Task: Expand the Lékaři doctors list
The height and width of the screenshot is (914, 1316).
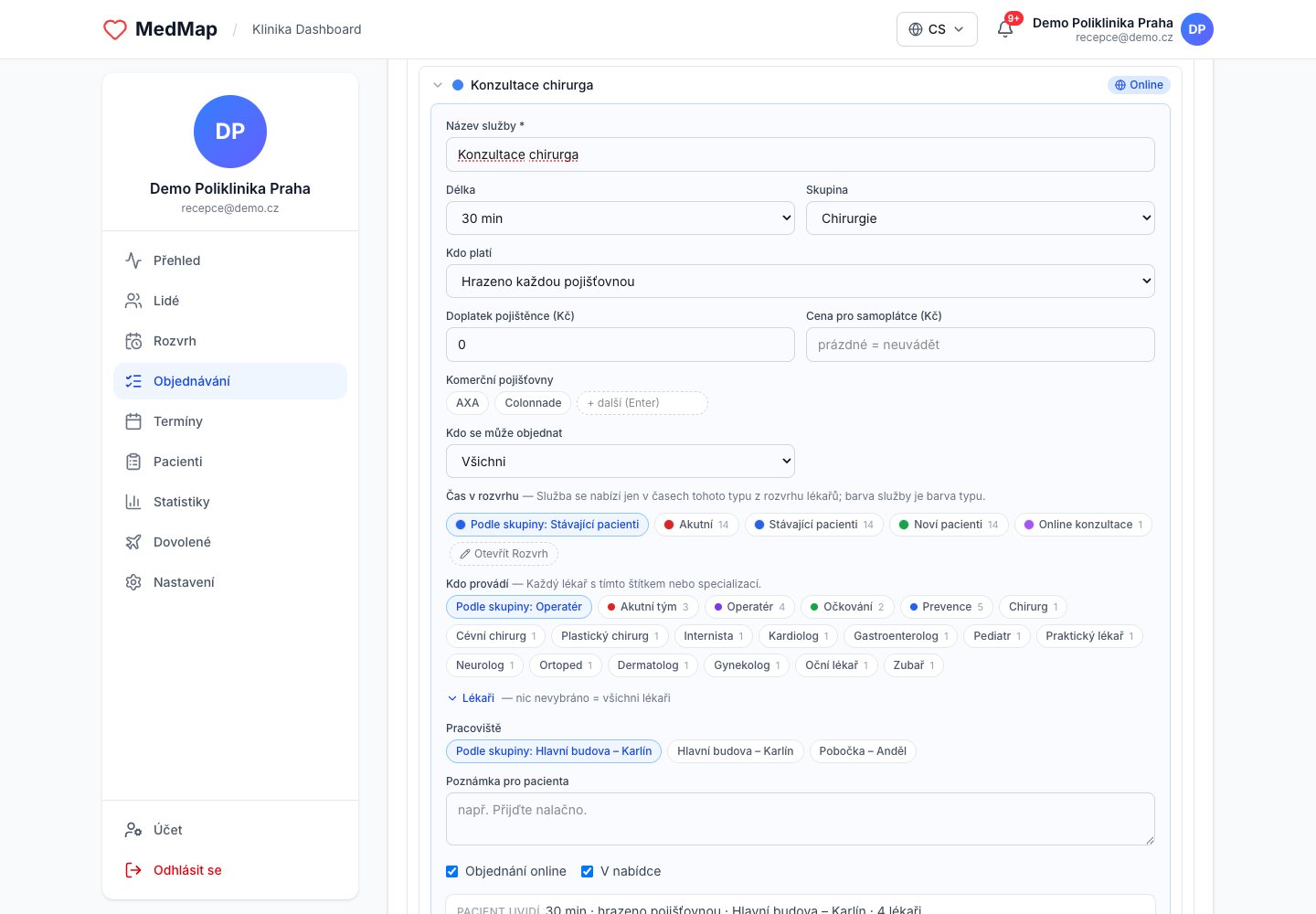Action: [471, 698]
